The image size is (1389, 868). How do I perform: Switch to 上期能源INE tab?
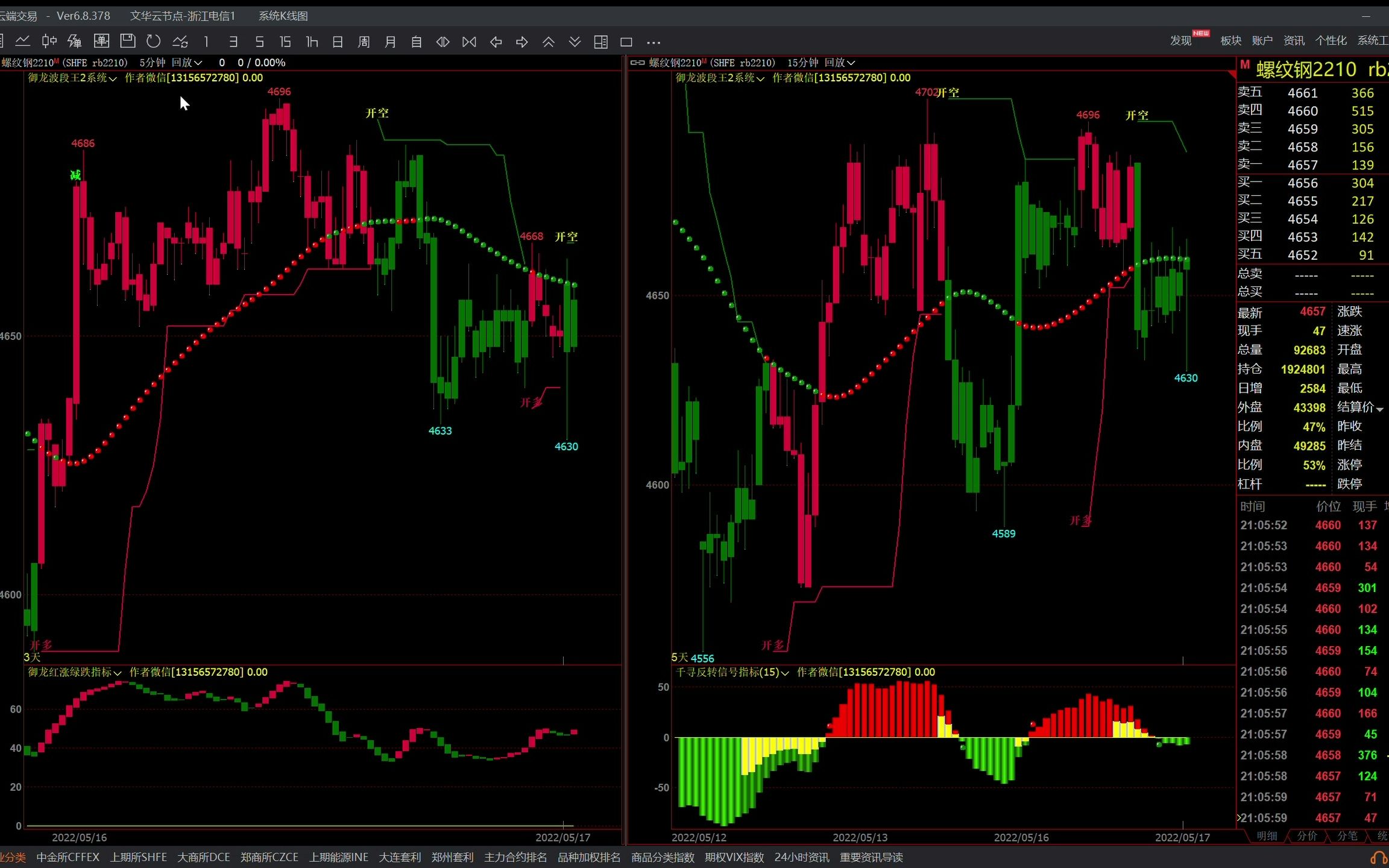point(339,857)
